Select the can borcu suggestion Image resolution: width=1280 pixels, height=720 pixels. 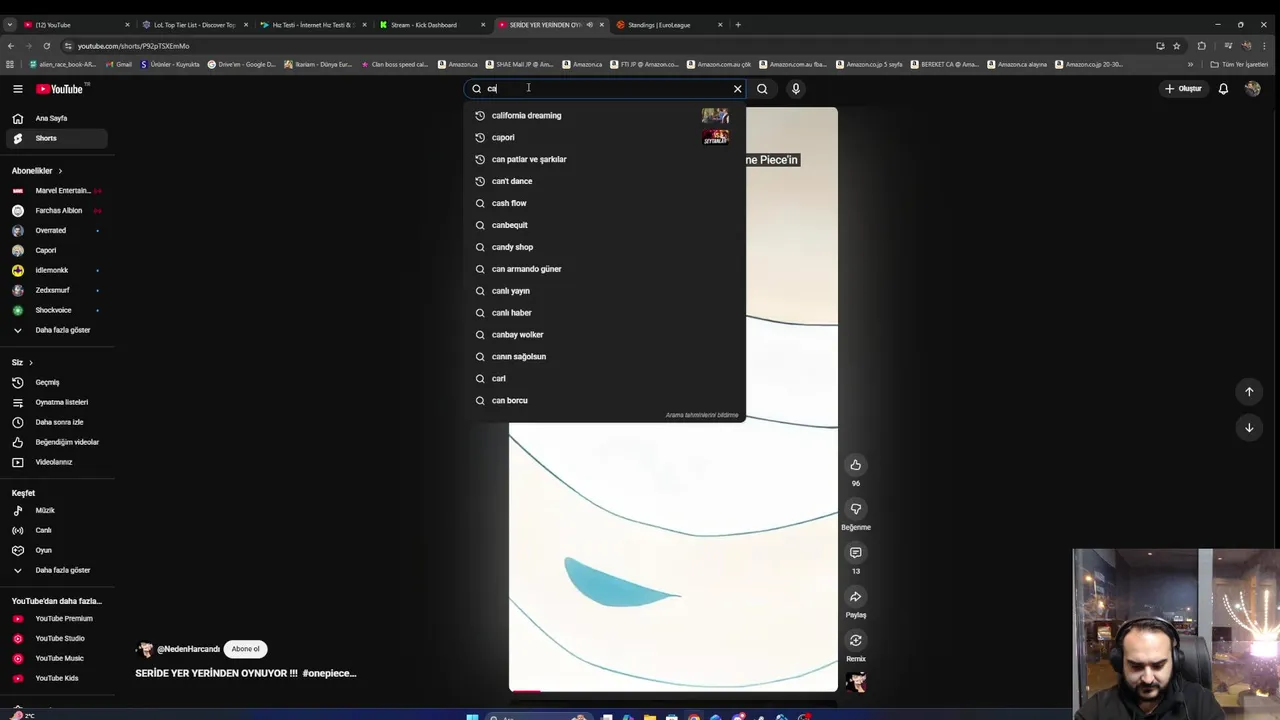tap(605, 401)
